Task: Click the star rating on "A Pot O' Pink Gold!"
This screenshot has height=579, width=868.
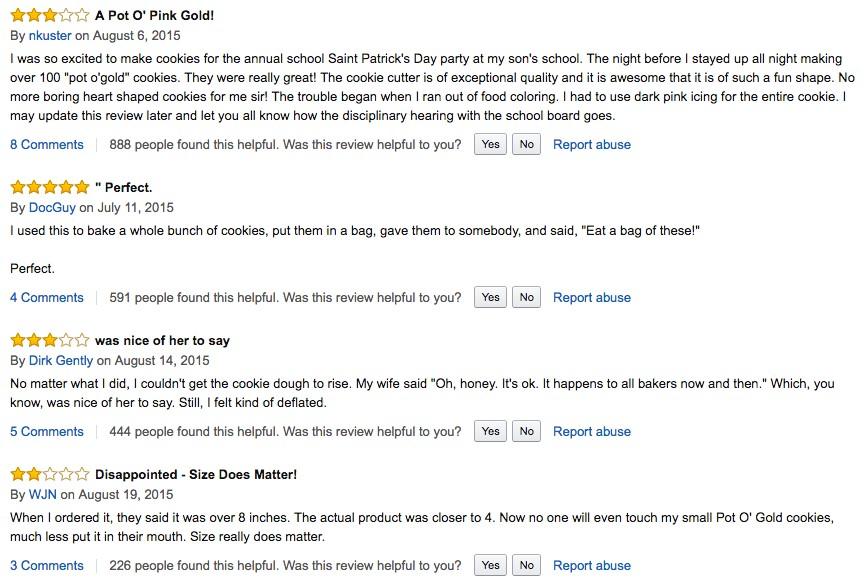Action: 50,14
